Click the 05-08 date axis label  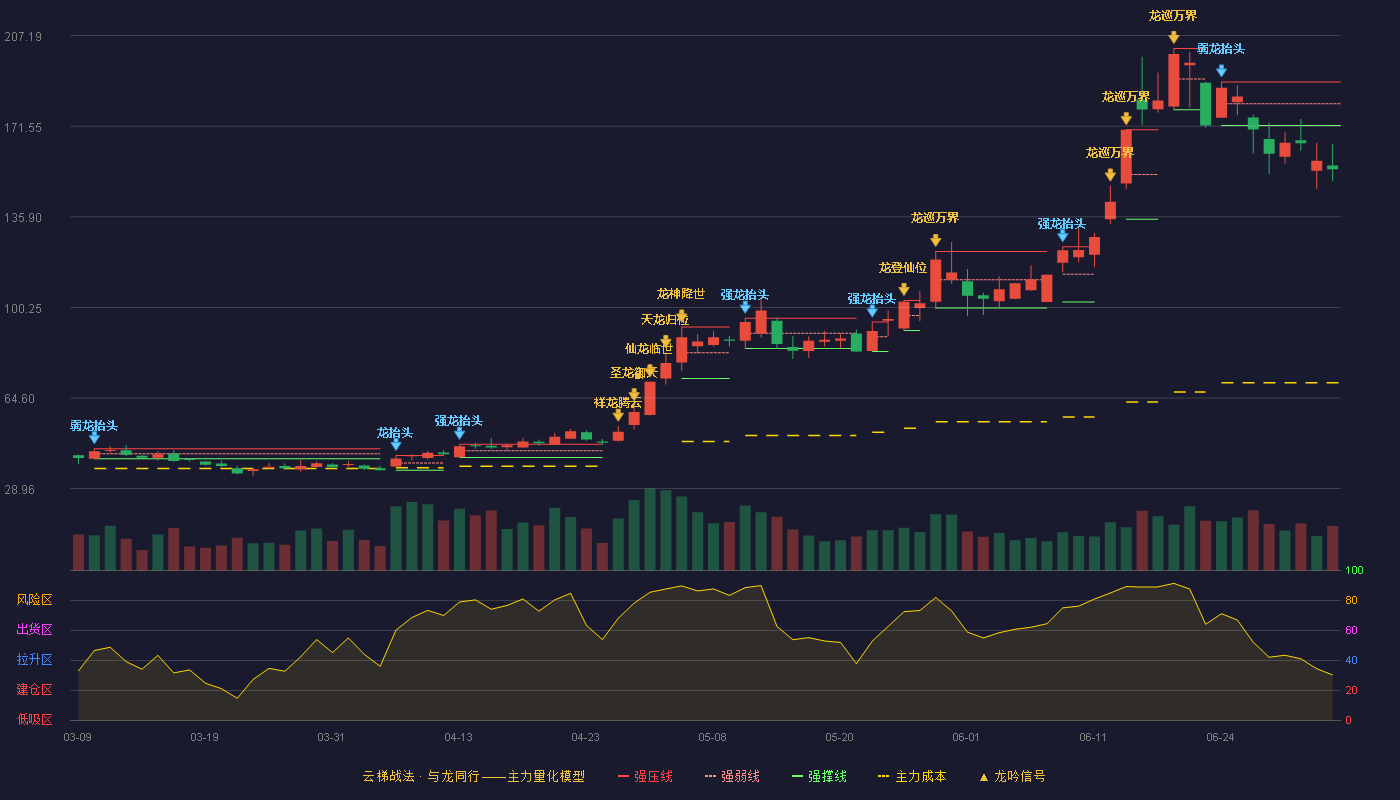[x=713, y=737]
